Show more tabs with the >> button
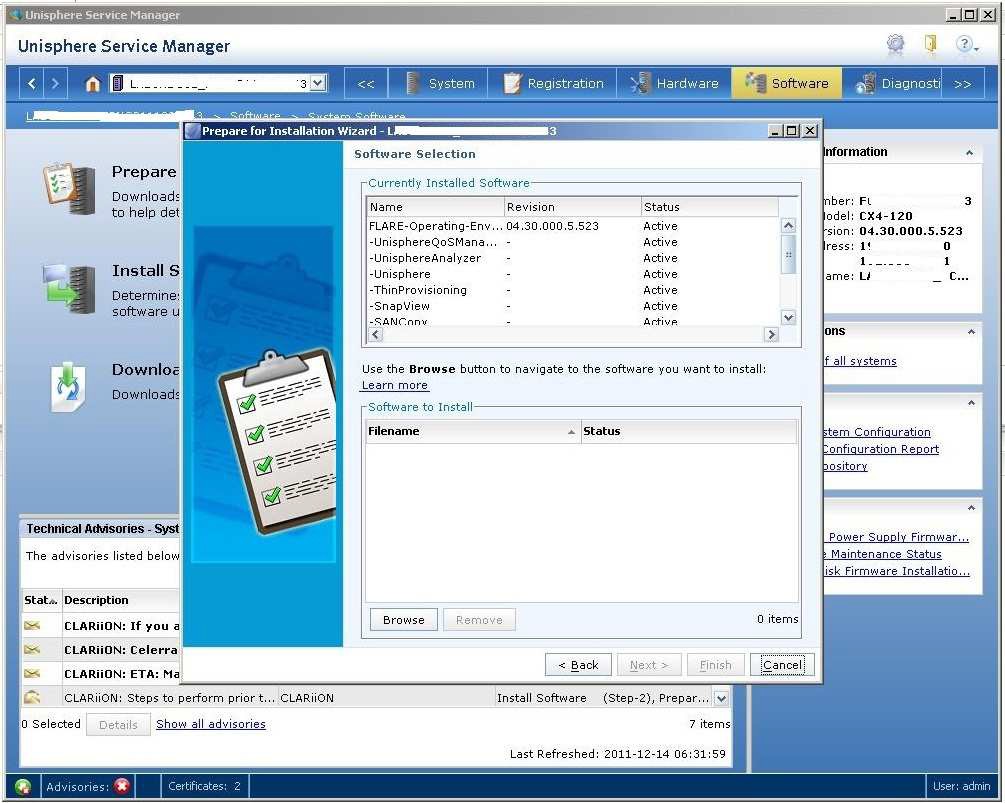Screen dimensions: 1005x803 point(963,83)
